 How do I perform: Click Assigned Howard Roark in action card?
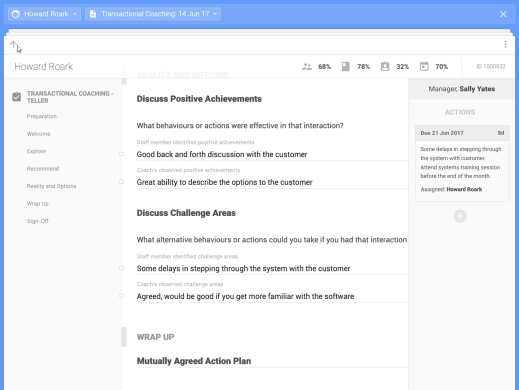451,189
